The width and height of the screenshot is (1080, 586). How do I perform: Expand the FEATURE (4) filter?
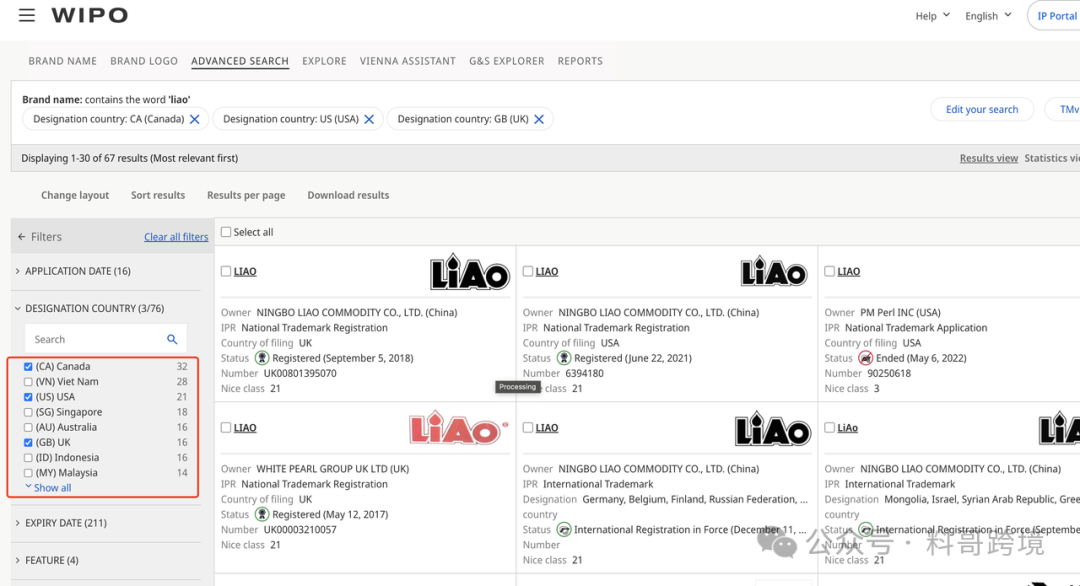[47, 560]
